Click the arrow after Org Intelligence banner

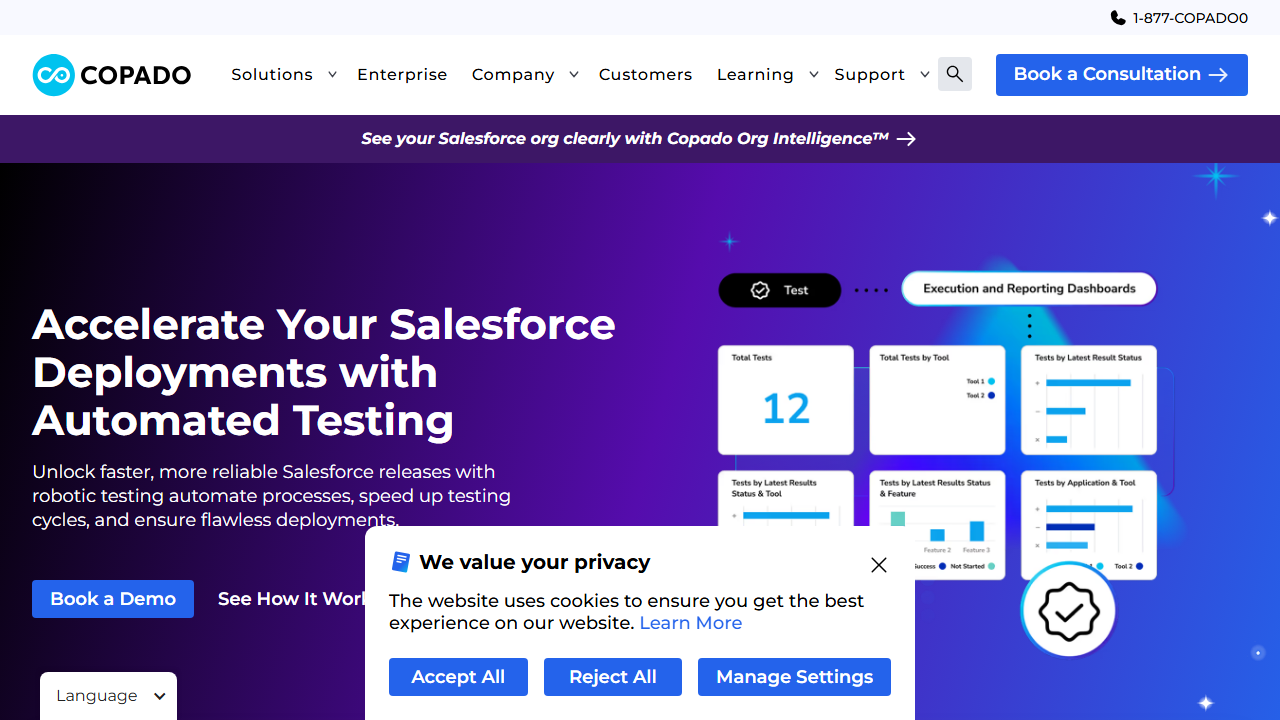(x=906, y=139)
